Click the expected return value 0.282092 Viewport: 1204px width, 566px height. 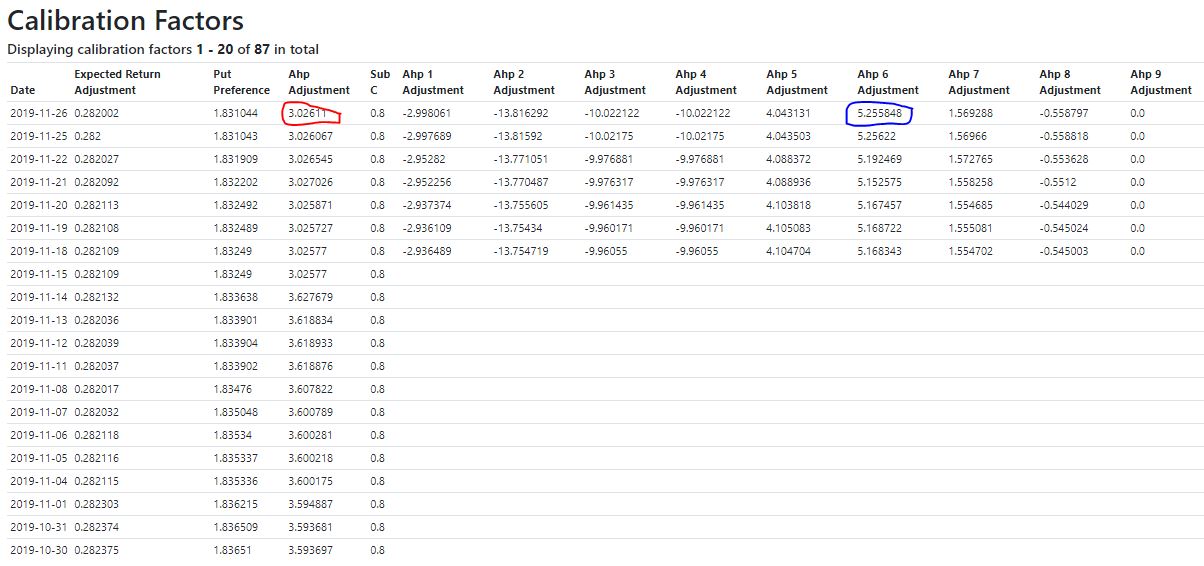[x=96, y=182]
